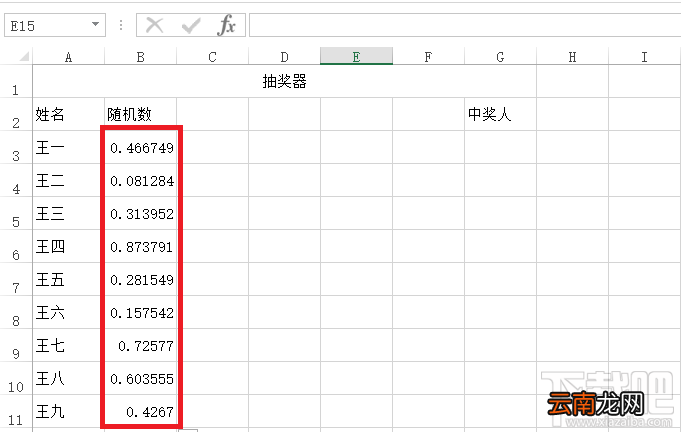
Task: Select the cell containing 王八
Action: pyautogui.click(x=69, y=378)
